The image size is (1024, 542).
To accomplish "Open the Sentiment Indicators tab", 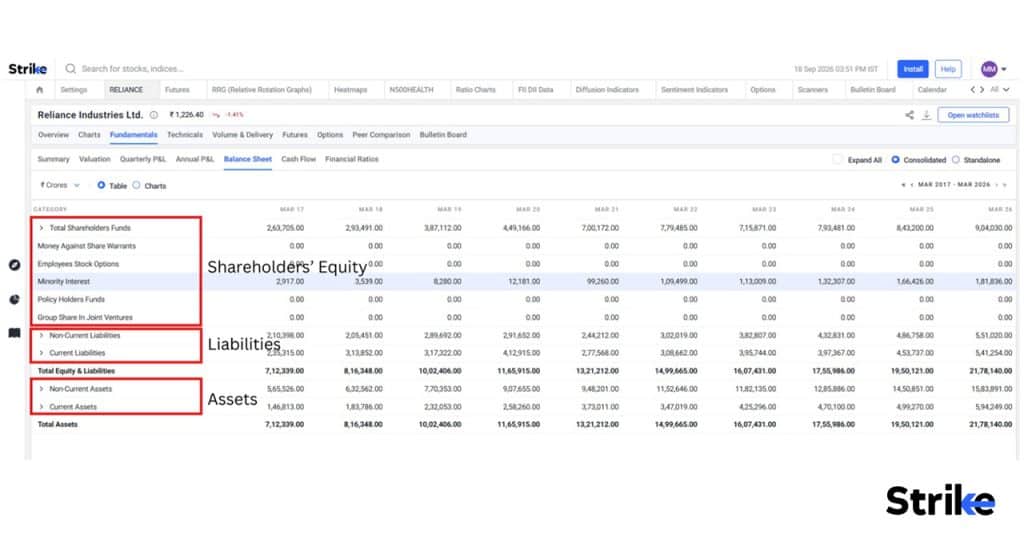I will (694, 89).
